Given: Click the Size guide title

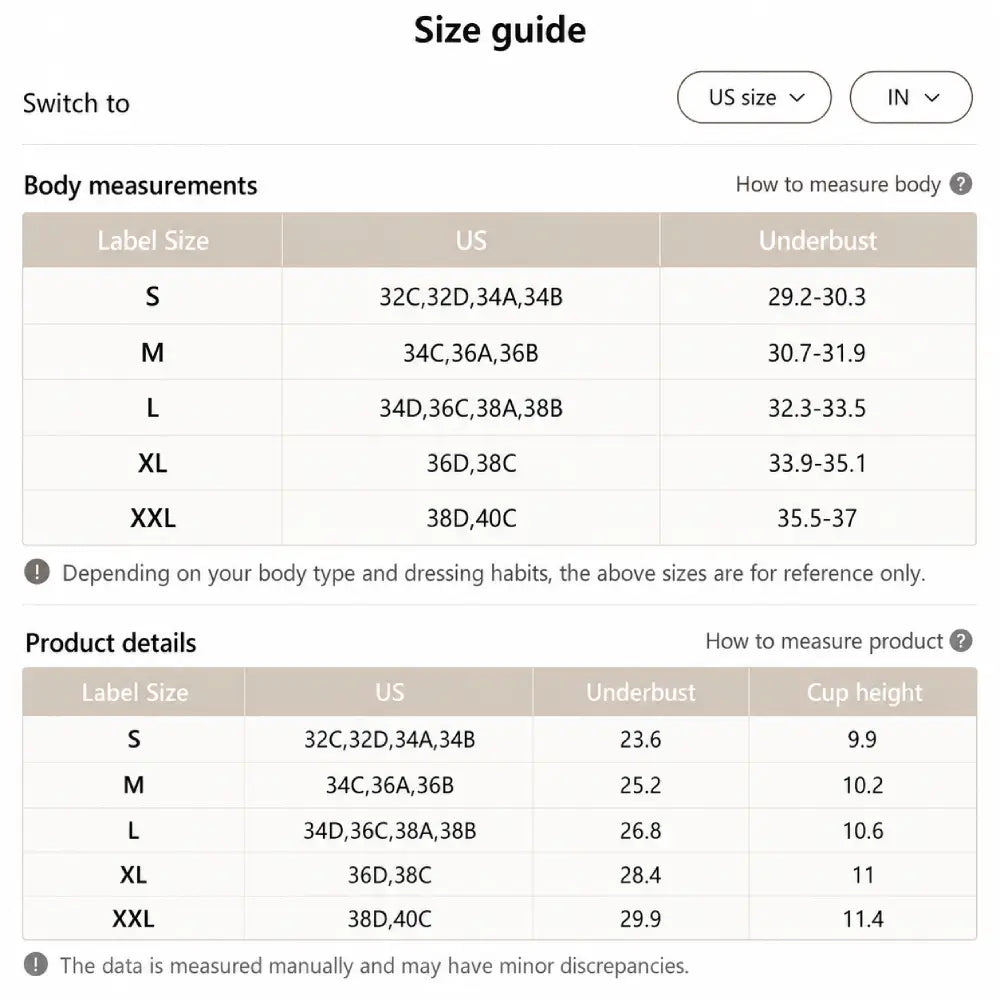Looking at the screenshot, I should click(x=500, y=30).
